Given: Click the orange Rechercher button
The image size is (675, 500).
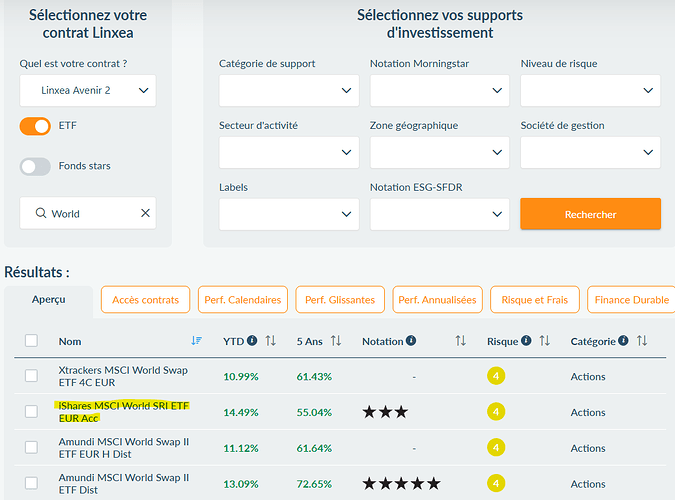Looking at the screenshot, I should [x=590, y=214].
